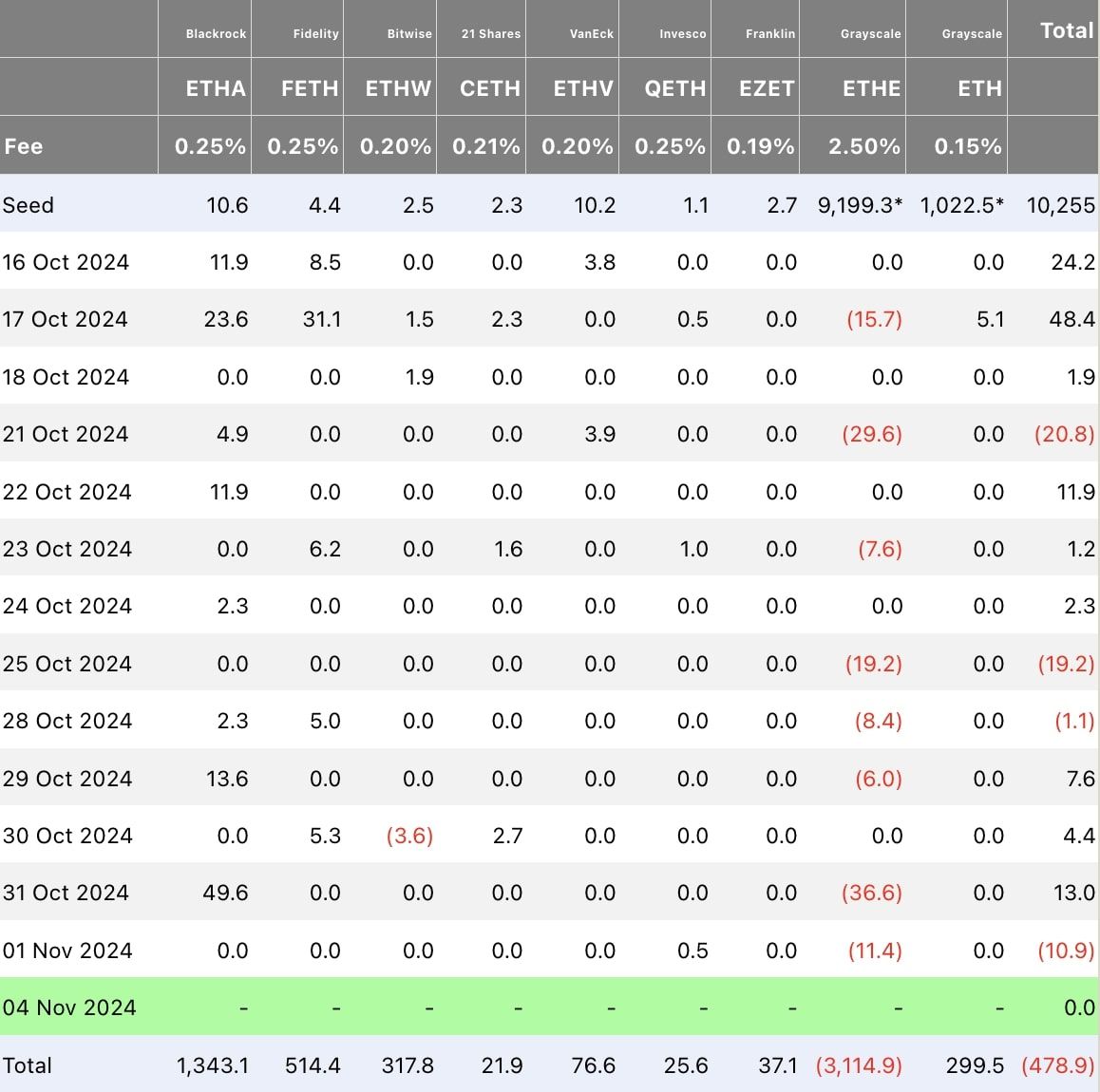Click the Fee row label
The height and width of the screenshot is (1092, 1100).
pyautogui.click(x=23, y=146)
